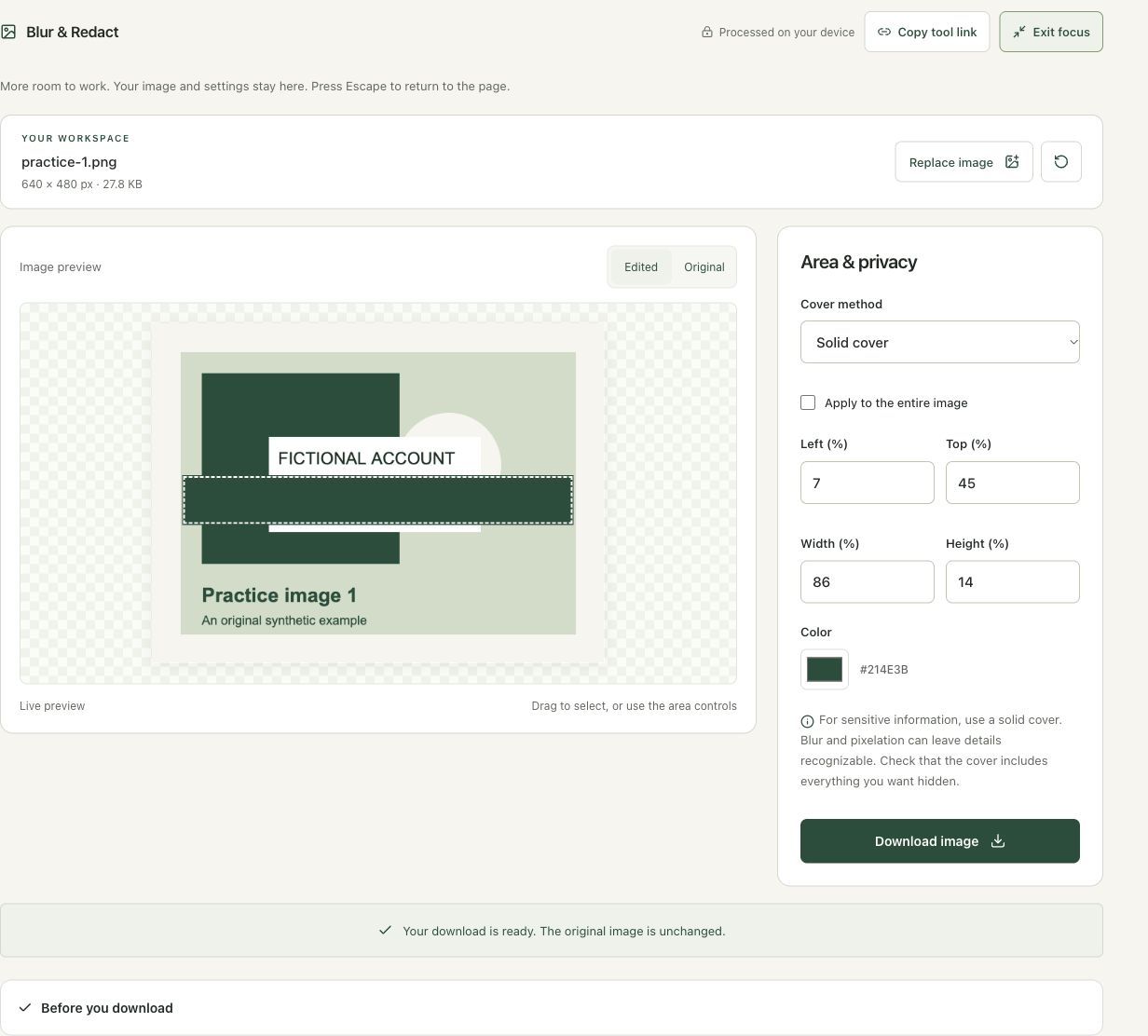Click Drag to select hint text

634,705
